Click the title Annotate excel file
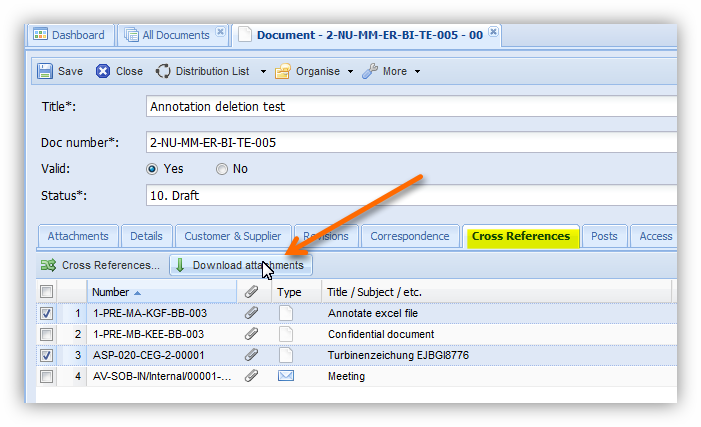Viewport: 701px width, 427px height. (x=373, y=313)
